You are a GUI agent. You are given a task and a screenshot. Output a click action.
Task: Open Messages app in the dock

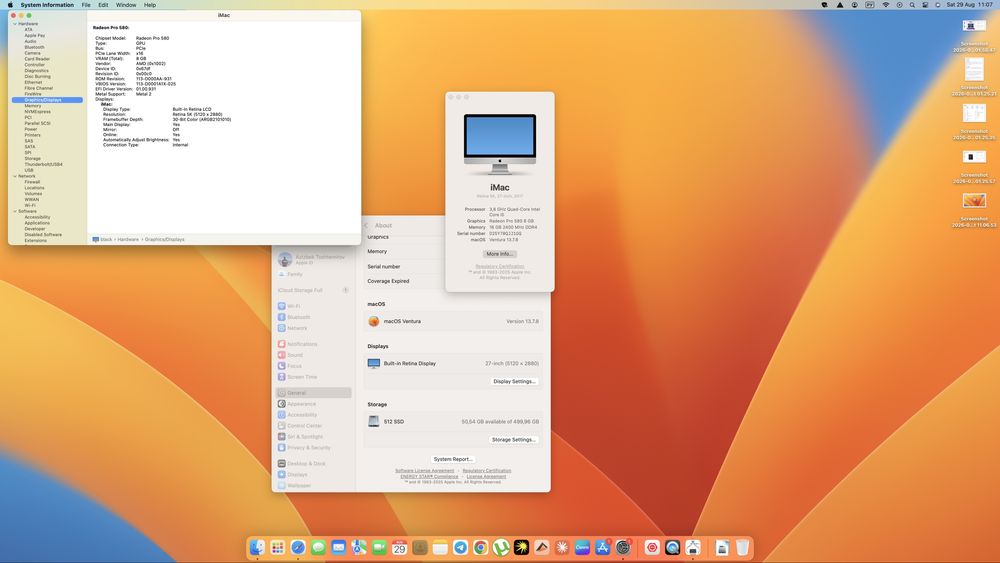(x=318, y=547)
